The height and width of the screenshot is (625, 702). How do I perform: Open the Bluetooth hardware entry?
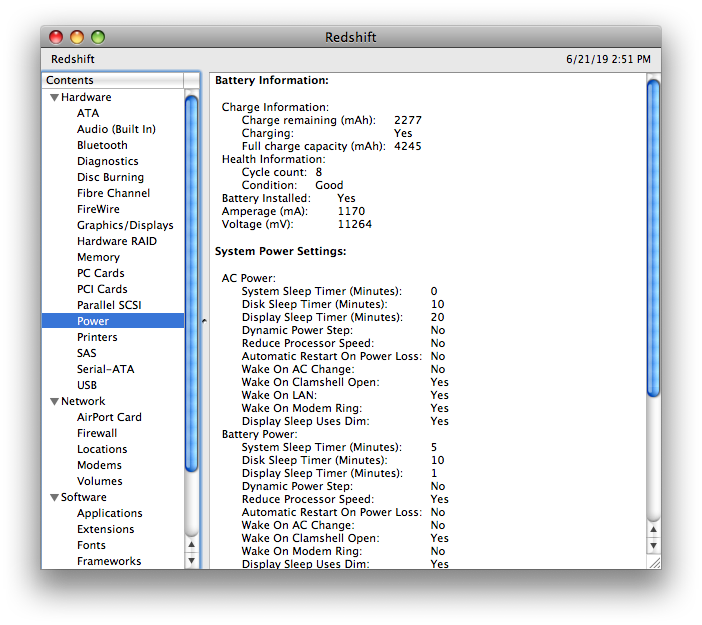(x=102, y=146)
